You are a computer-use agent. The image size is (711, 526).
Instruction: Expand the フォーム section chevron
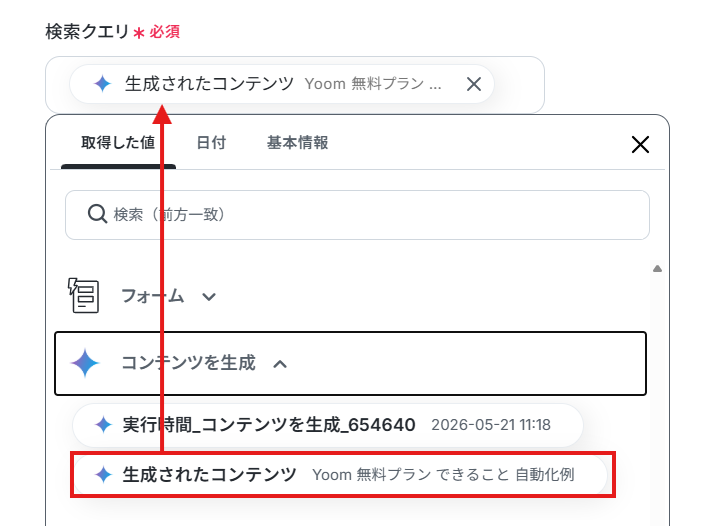click(x=209, y=297)
